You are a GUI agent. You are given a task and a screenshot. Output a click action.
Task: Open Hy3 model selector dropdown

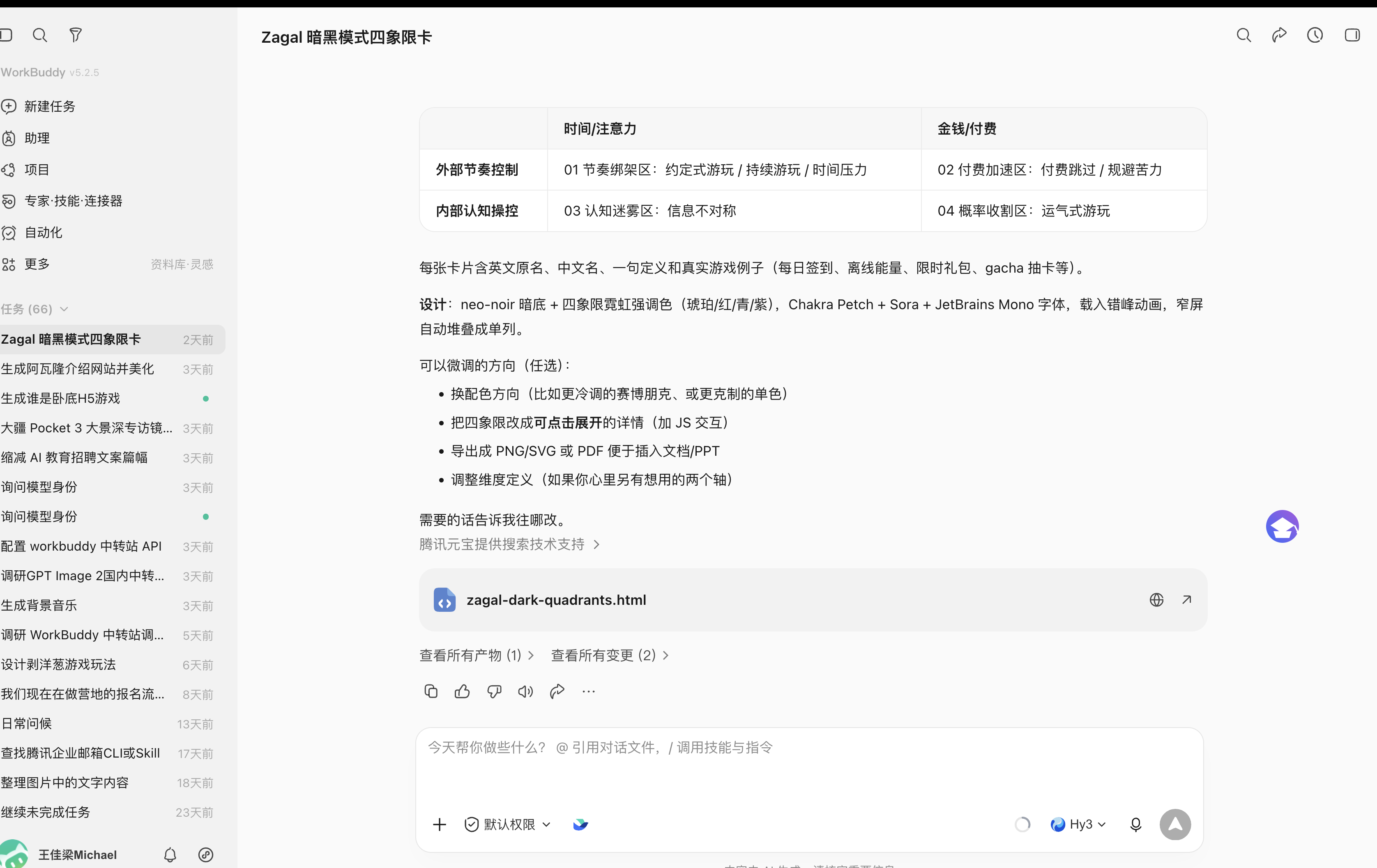coord(1078,824)
